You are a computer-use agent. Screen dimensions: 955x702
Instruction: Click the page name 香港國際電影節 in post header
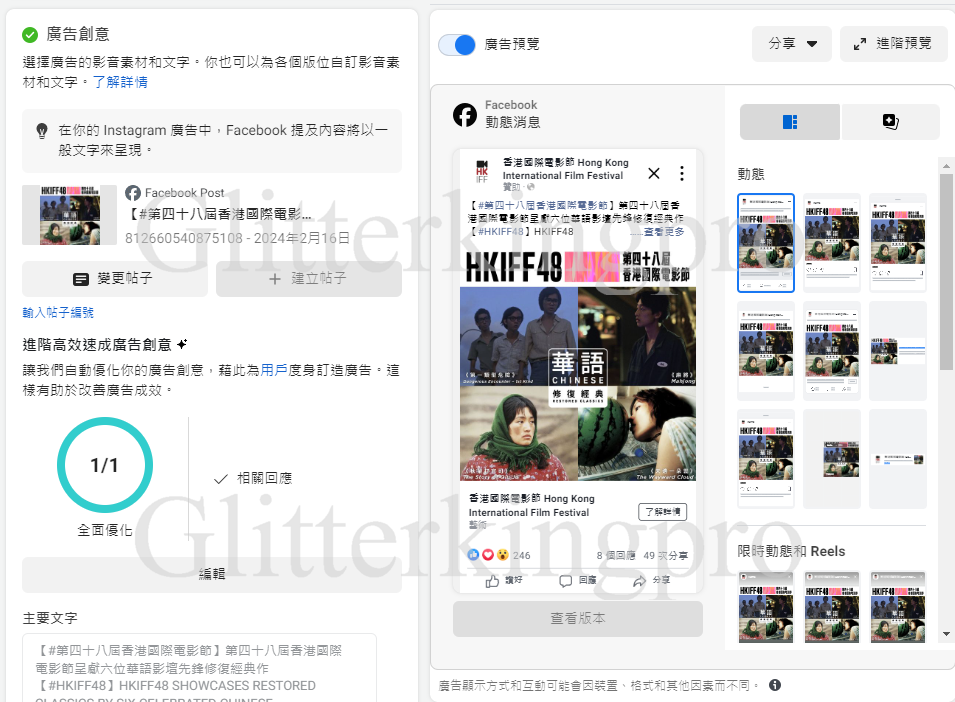pyautogui.click(x=565, y=169)
